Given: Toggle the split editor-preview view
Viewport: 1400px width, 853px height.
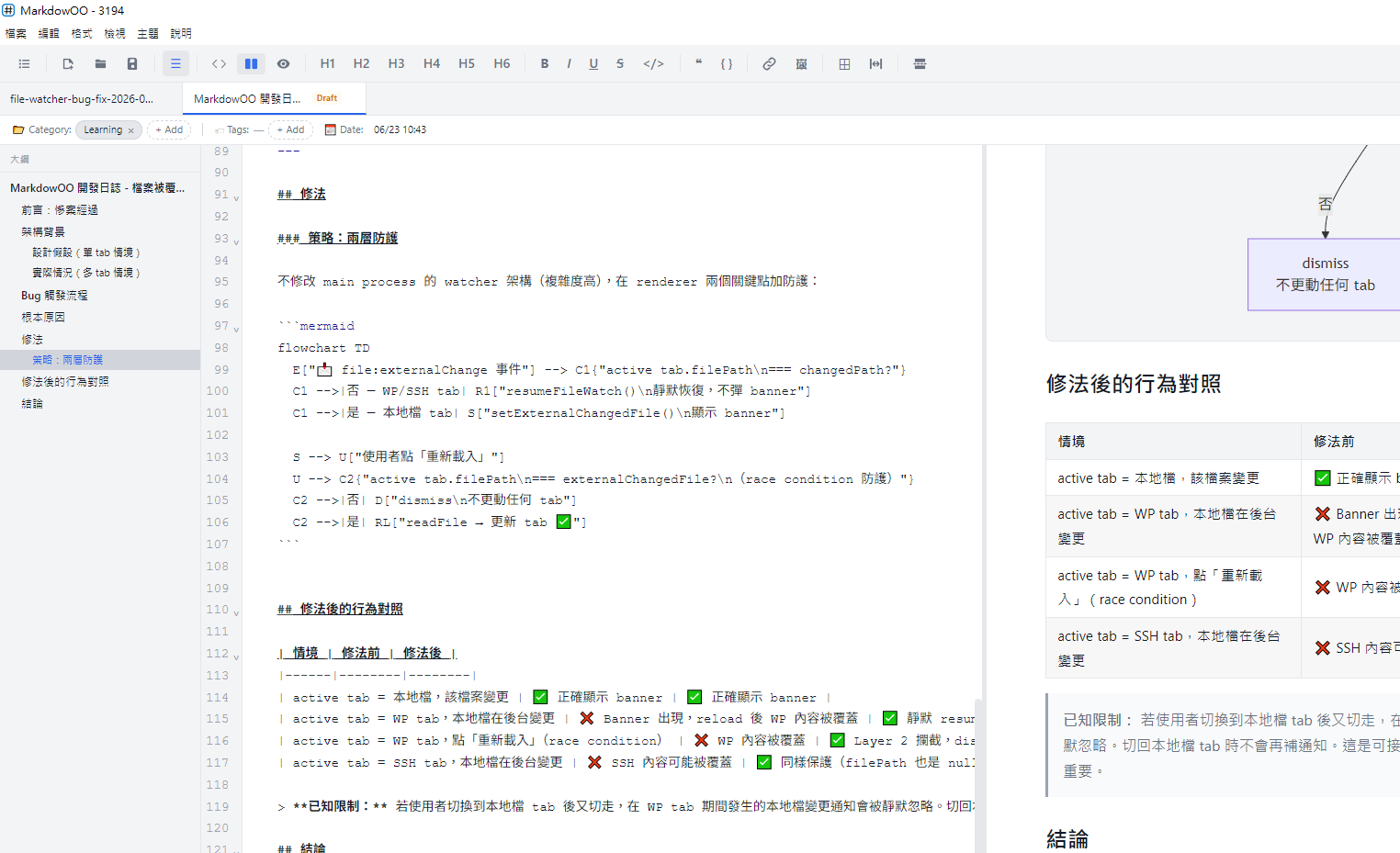Looking at the screenshot, I should pyautogui.click(x=251, y=64).
